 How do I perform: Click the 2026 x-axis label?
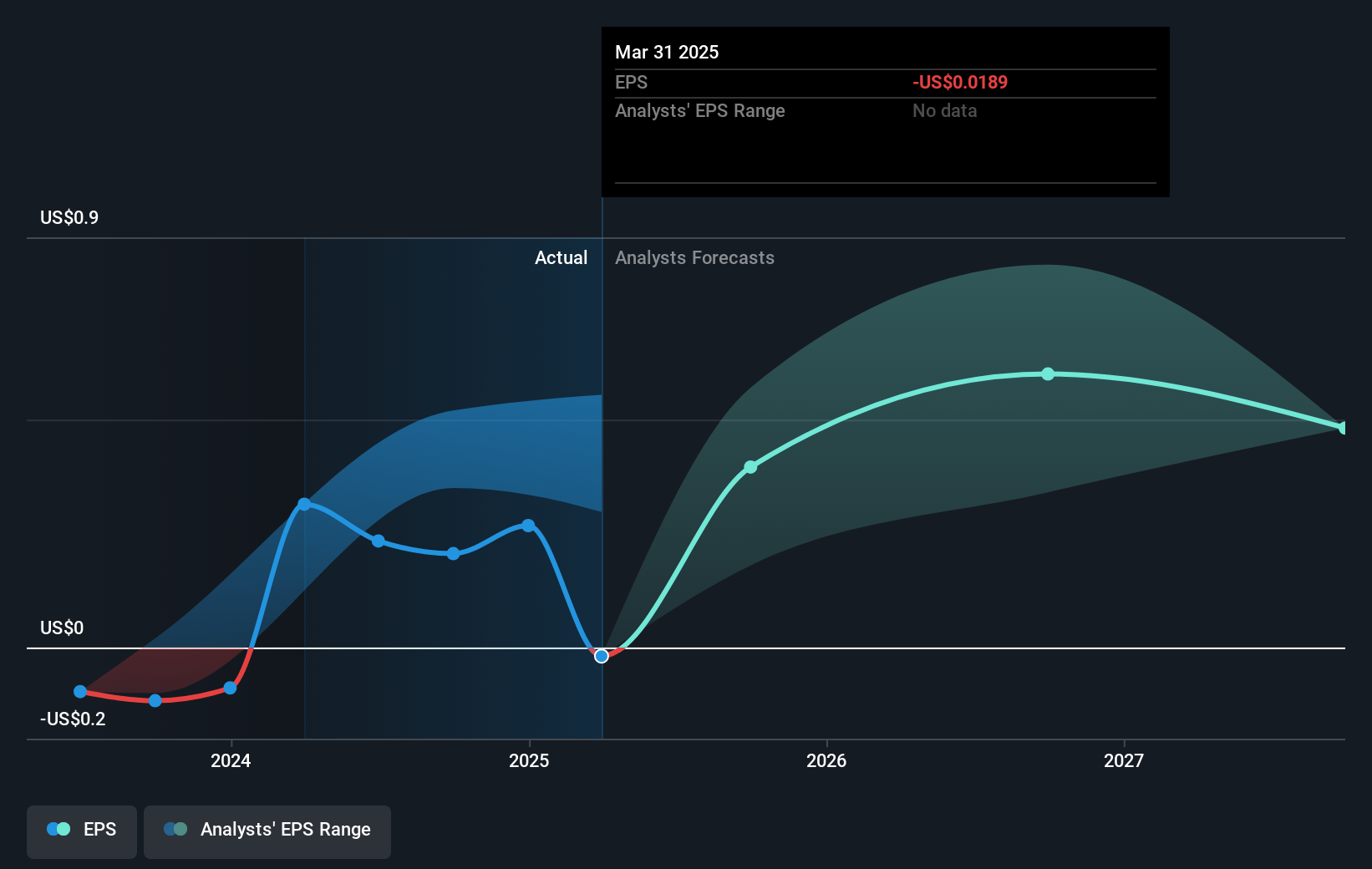point(826,760)
